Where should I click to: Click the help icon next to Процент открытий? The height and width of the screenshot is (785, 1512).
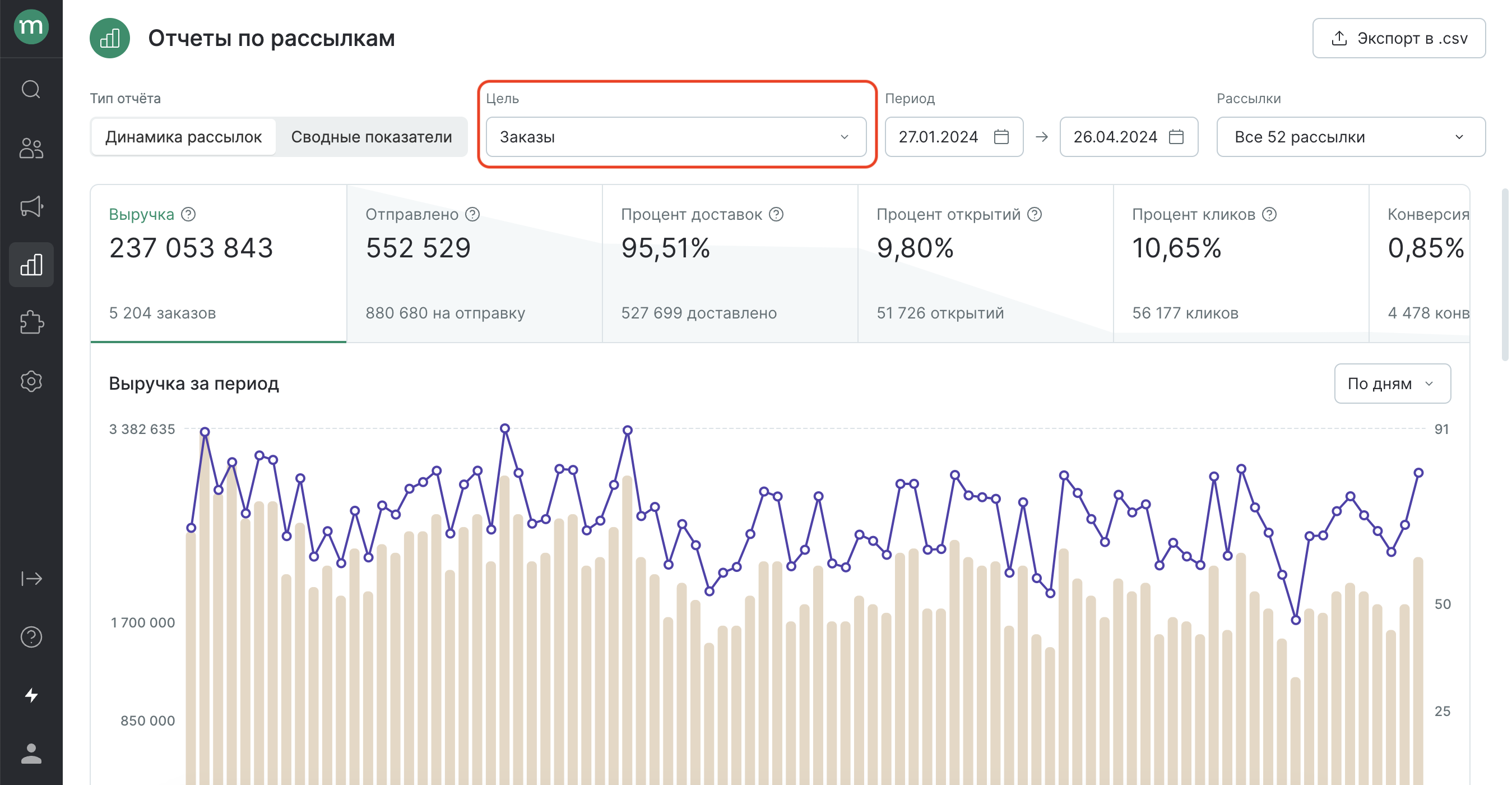1035,214
